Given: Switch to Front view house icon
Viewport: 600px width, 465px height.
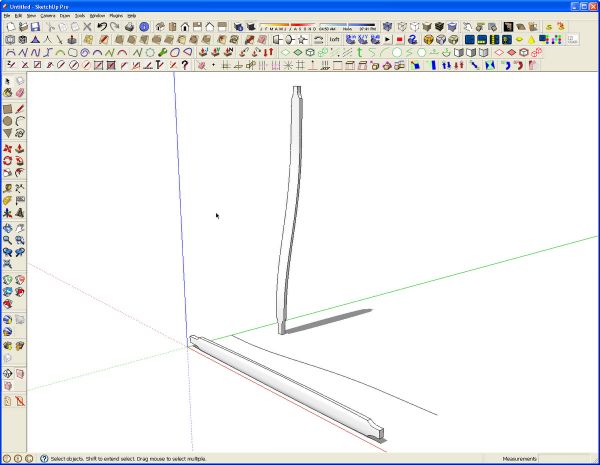Looking at the screenshot, I should pyautogui.click(x=185, y=26).
